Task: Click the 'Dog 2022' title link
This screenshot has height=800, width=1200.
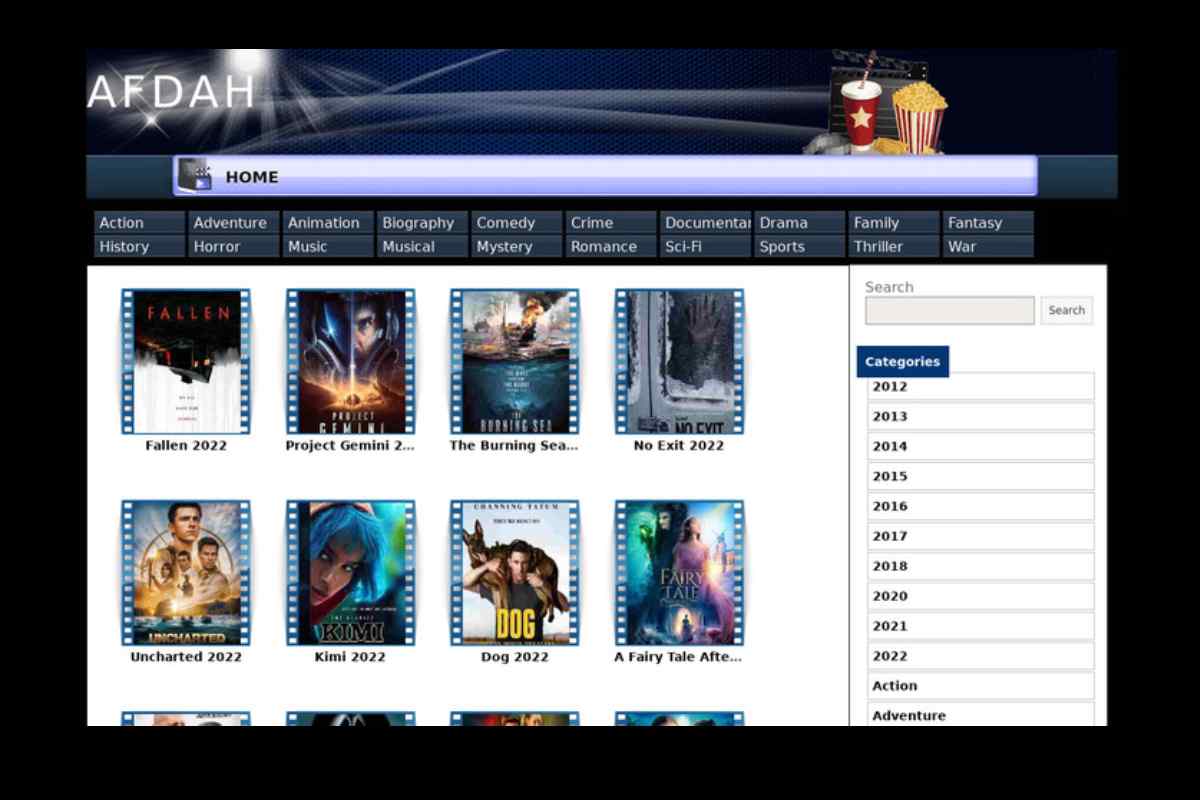Action: 514,657
